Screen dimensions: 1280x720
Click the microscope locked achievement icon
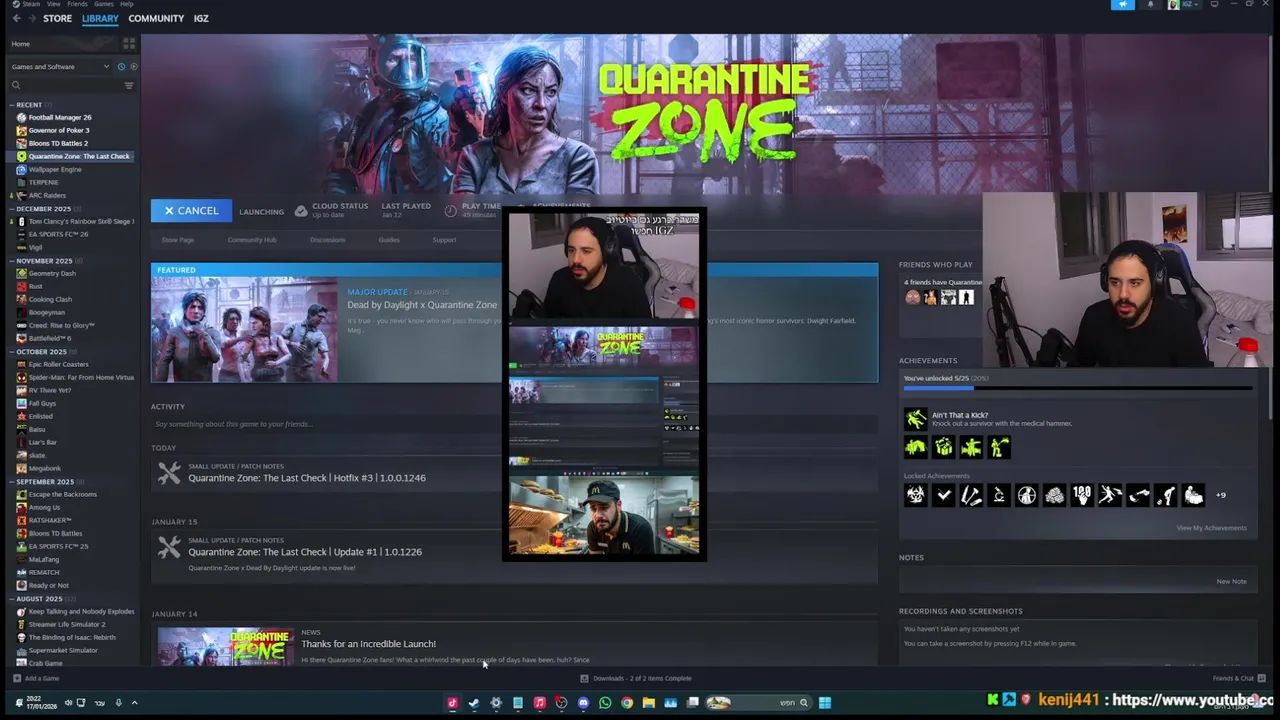tap(999, 495)
